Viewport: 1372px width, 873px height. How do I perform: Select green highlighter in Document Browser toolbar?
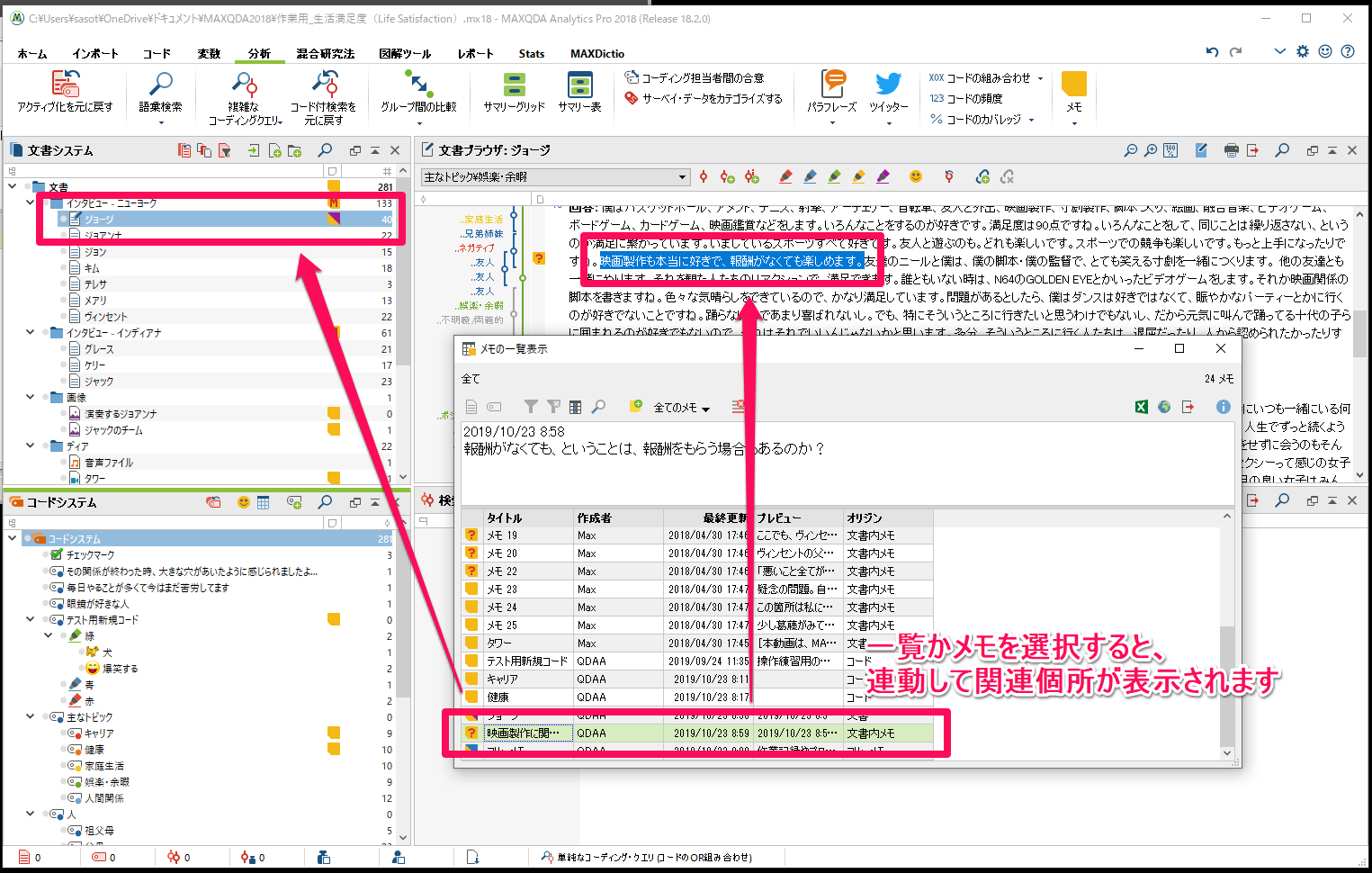[834, 176]
